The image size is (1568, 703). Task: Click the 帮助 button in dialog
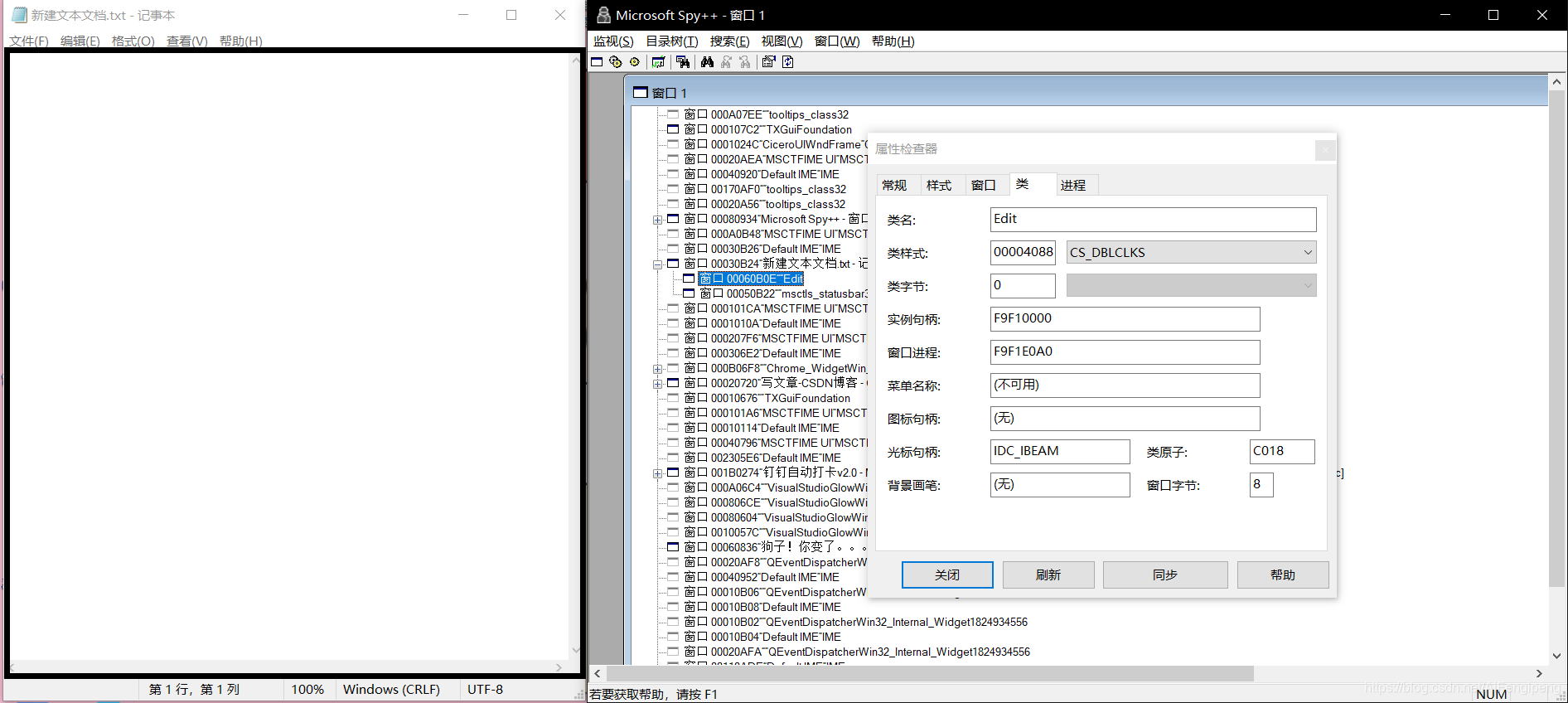click(x=1283, y=575)
